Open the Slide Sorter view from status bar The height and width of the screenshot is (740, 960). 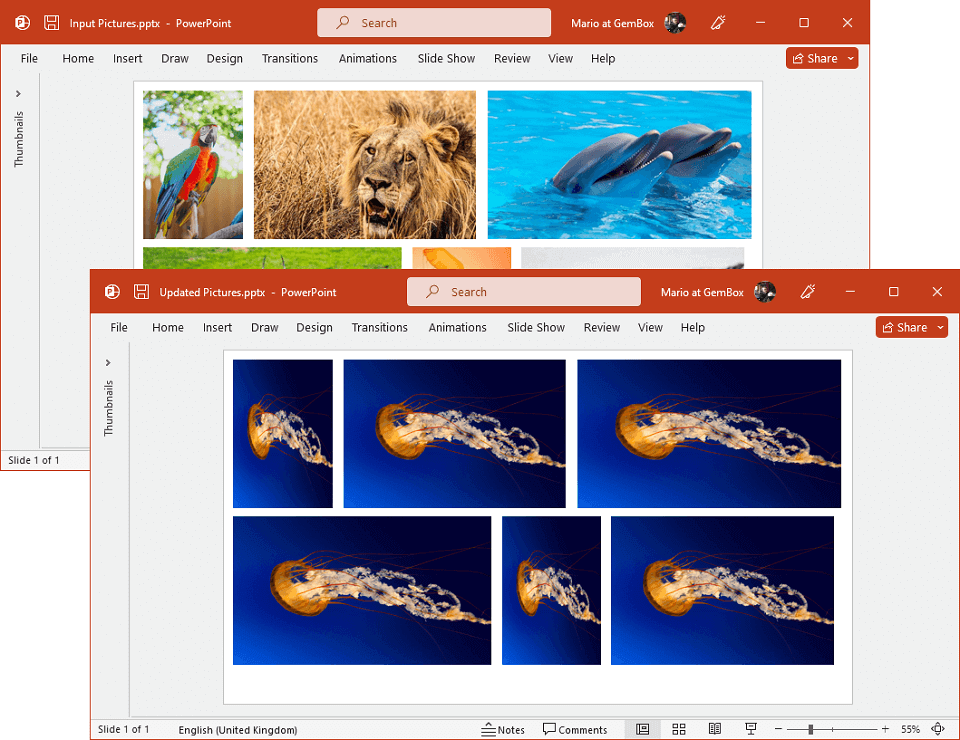(x=679, y=729)
